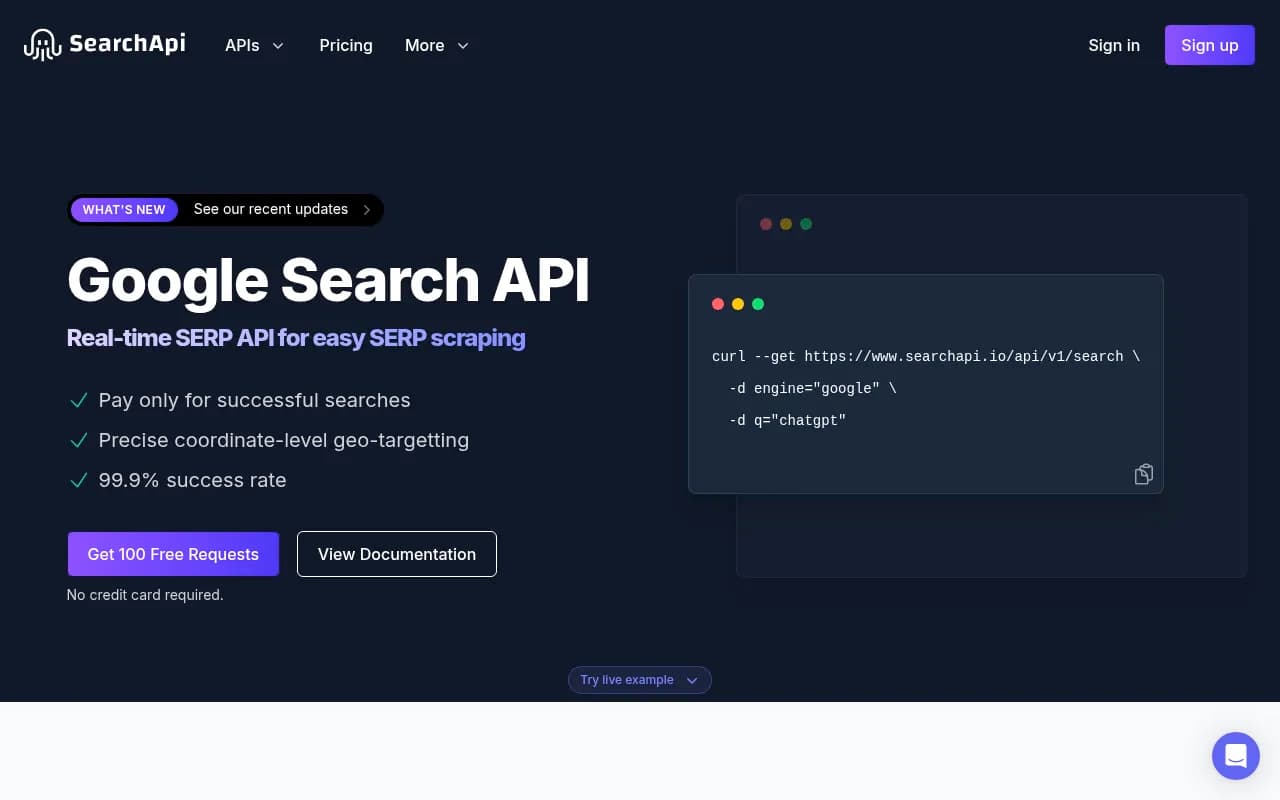The width and height of the screenshot is (1280, 800).
Task: Expand the More dropdown menu
Action: point(437,45)
